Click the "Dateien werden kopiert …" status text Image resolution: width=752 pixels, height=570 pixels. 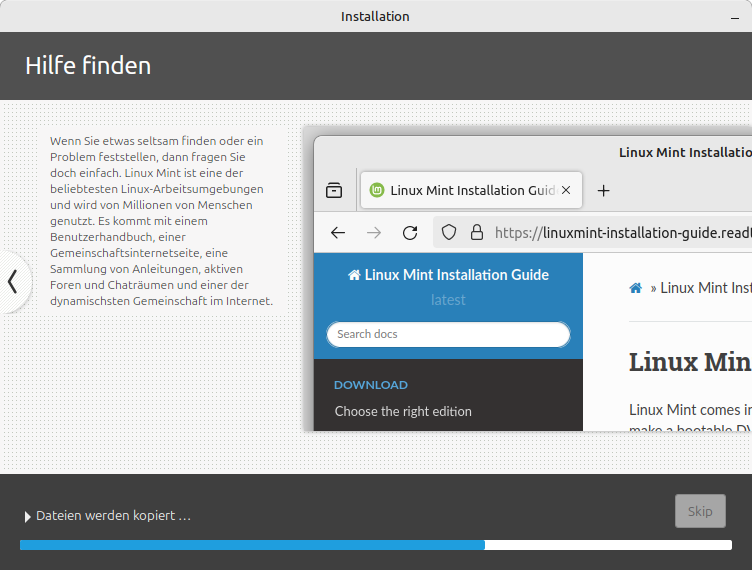(114, 516)
